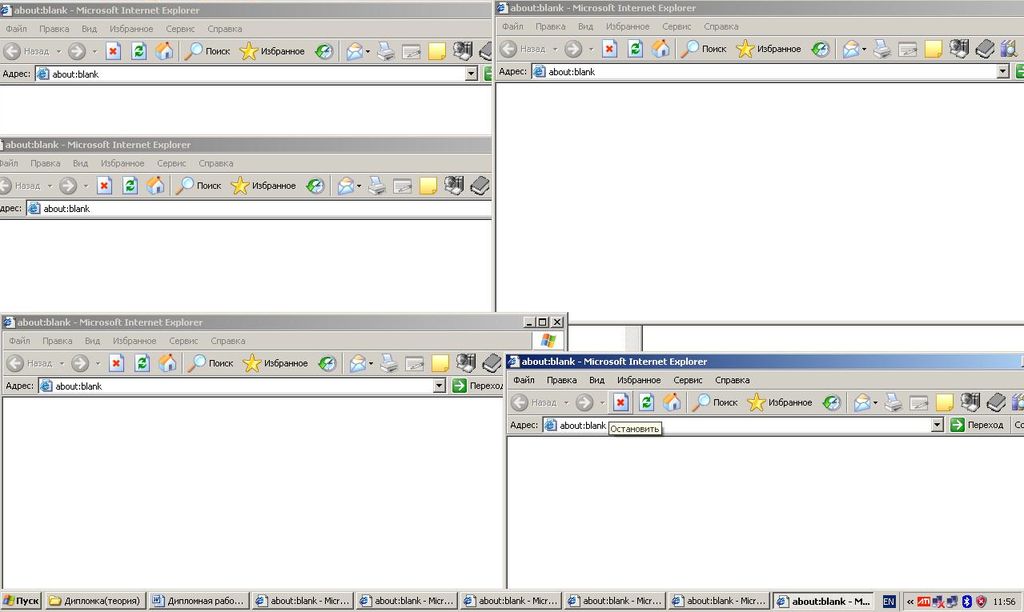1024x612 pixels.
Task: Open Справка menu in top-right window
Action: click(721, 26)
